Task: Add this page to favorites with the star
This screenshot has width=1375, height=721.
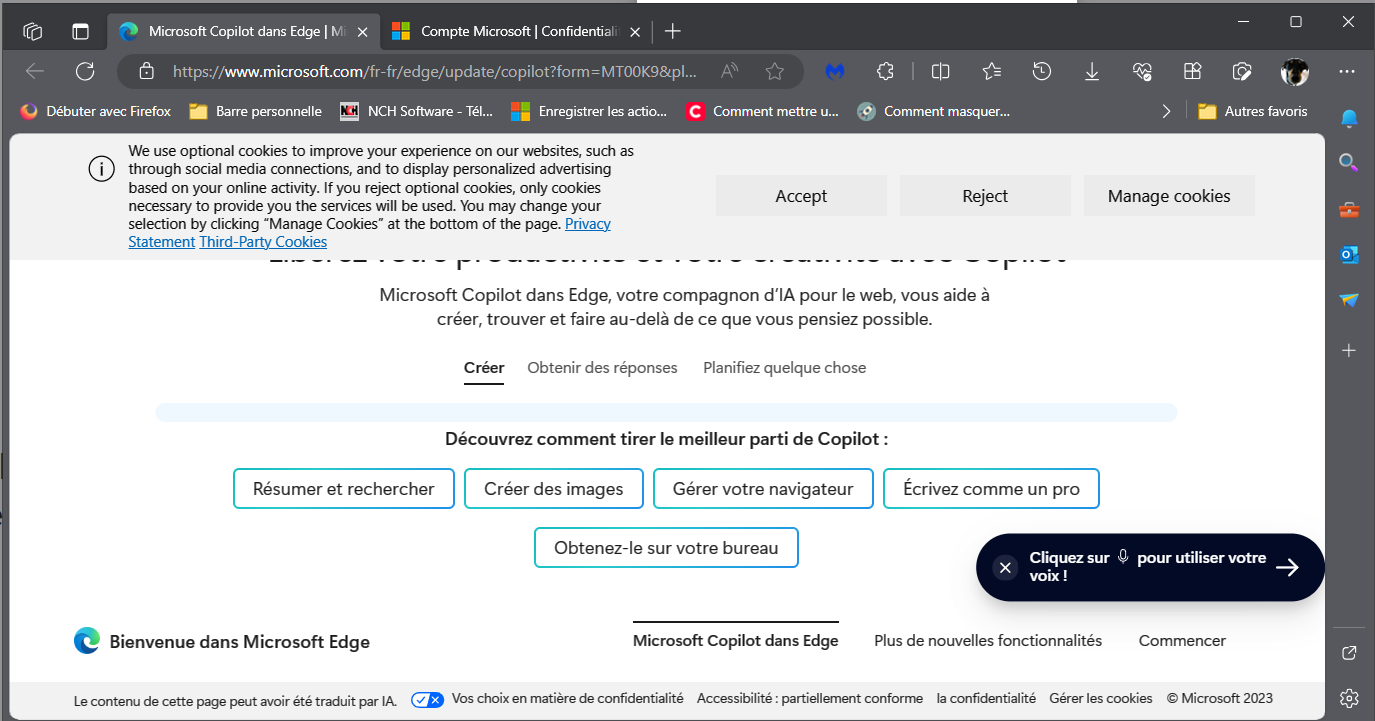Action: click(x=774, y=71)
